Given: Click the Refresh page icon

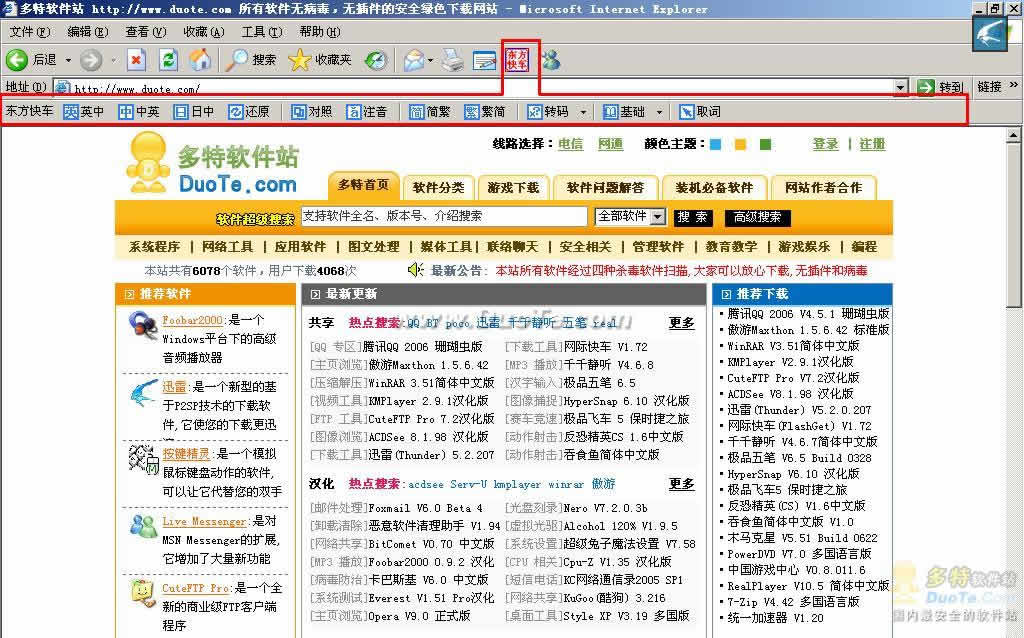Looking at the screenshot, I should 168,60.
